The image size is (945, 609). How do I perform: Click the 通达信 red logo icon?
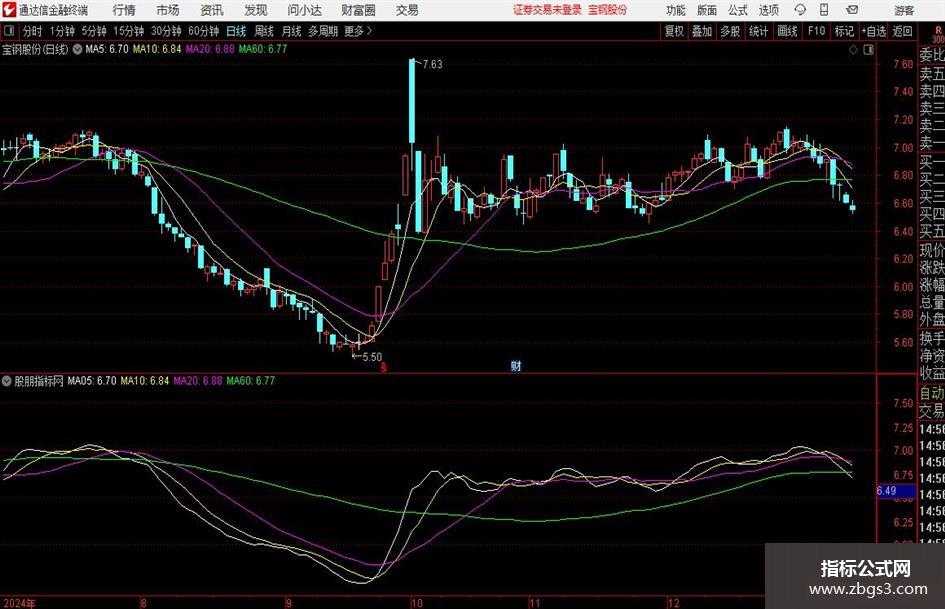click(10, 10)
